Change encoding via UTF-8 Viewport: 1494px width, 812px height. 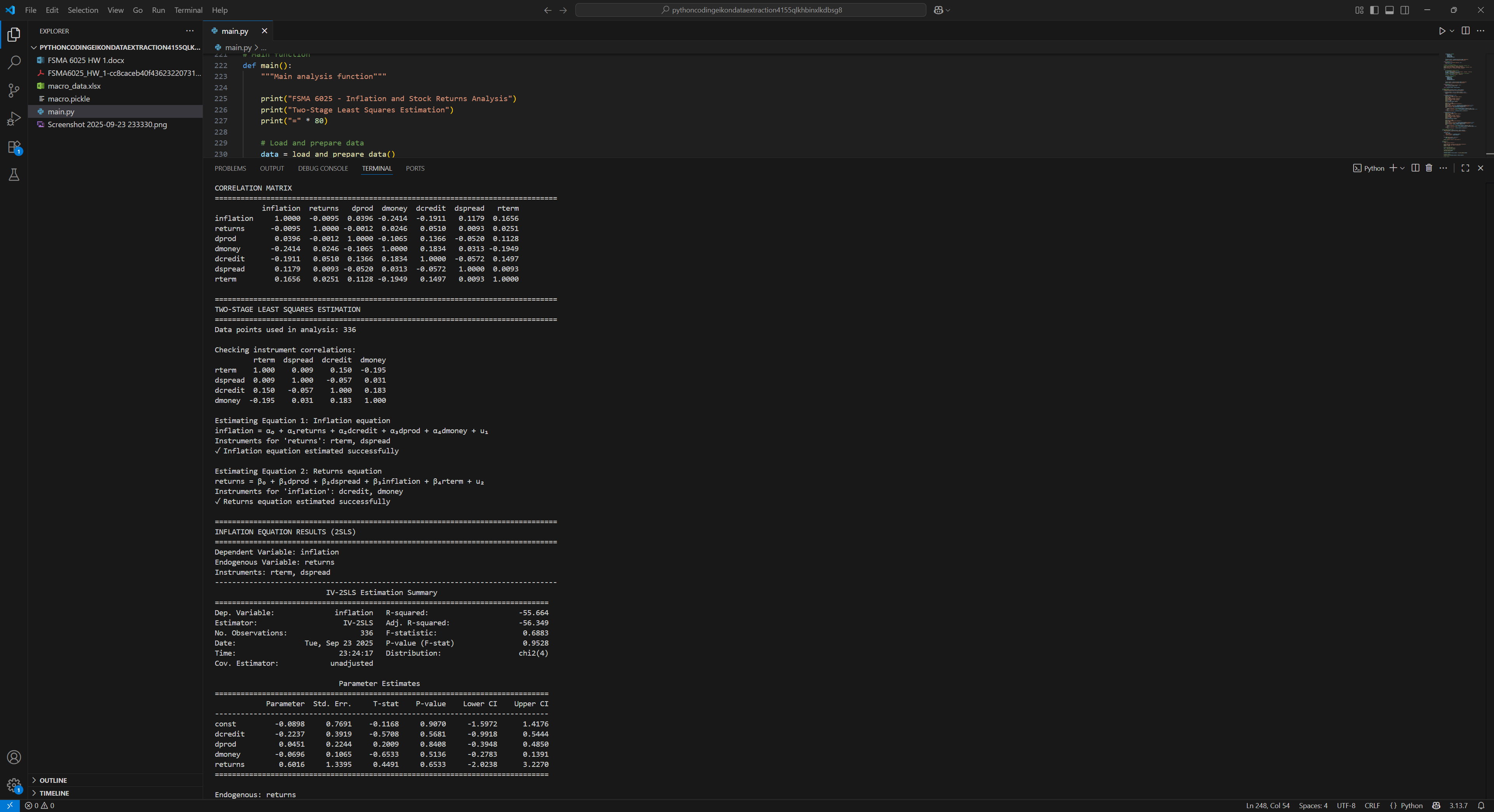1345,806
